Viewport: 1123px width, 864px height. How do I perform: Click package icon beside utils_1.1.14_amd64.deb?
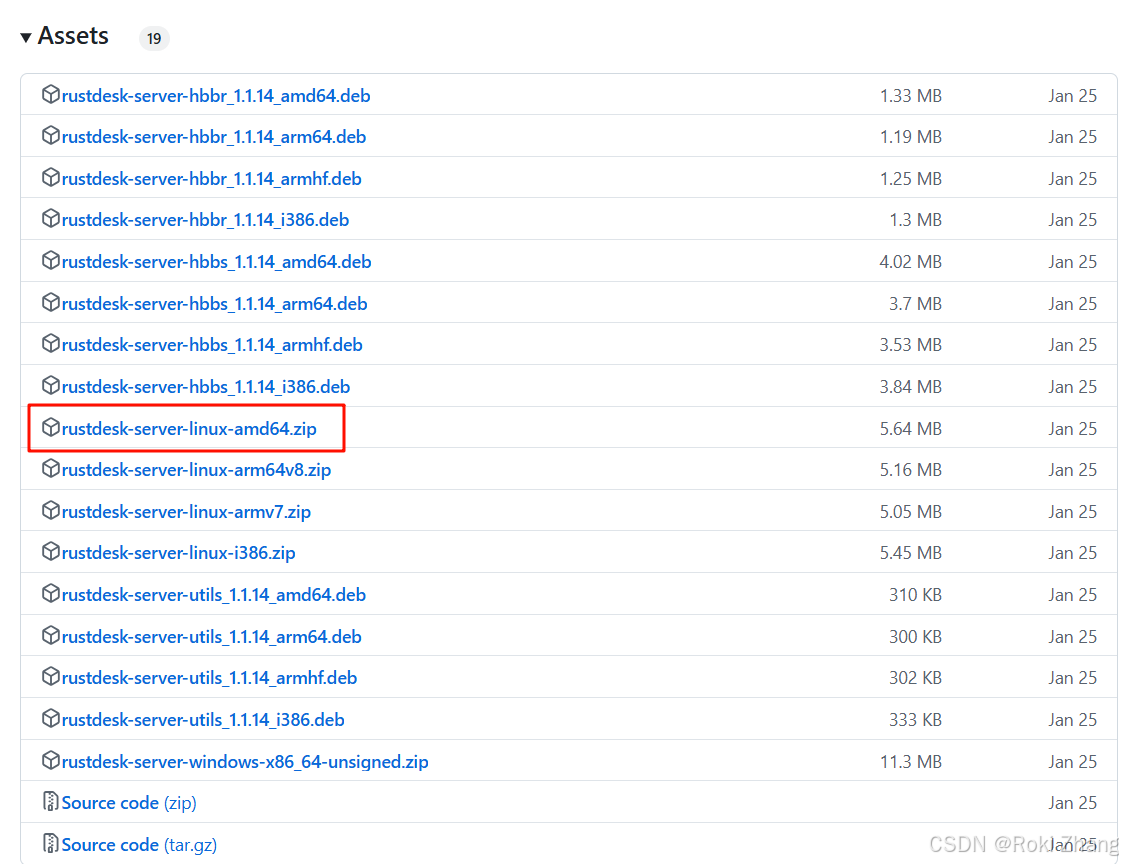pyautogui.click(x=51, y=594)
